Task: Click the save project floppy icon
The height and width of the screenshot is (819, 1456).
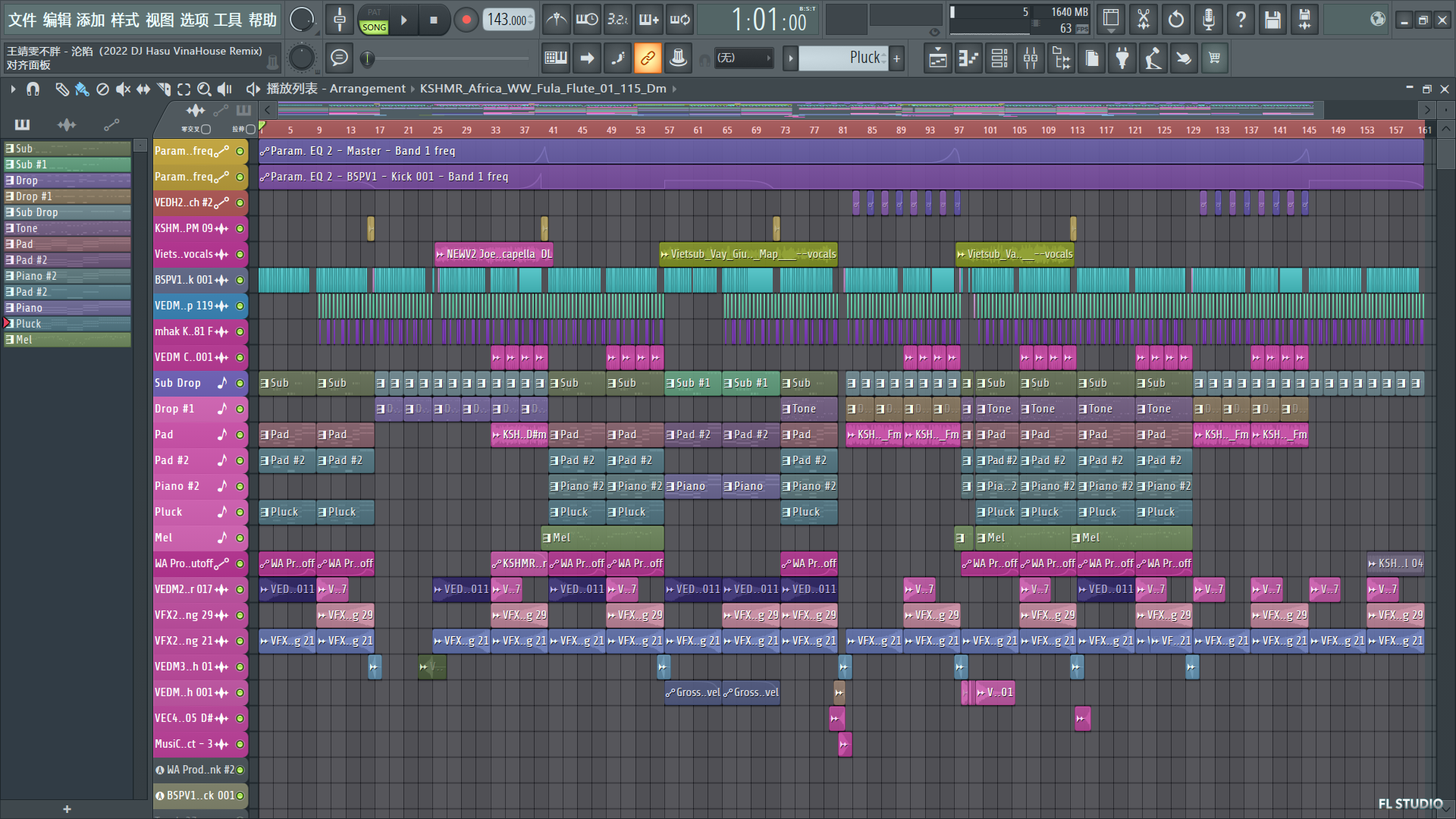Action: coord(1272,20)
